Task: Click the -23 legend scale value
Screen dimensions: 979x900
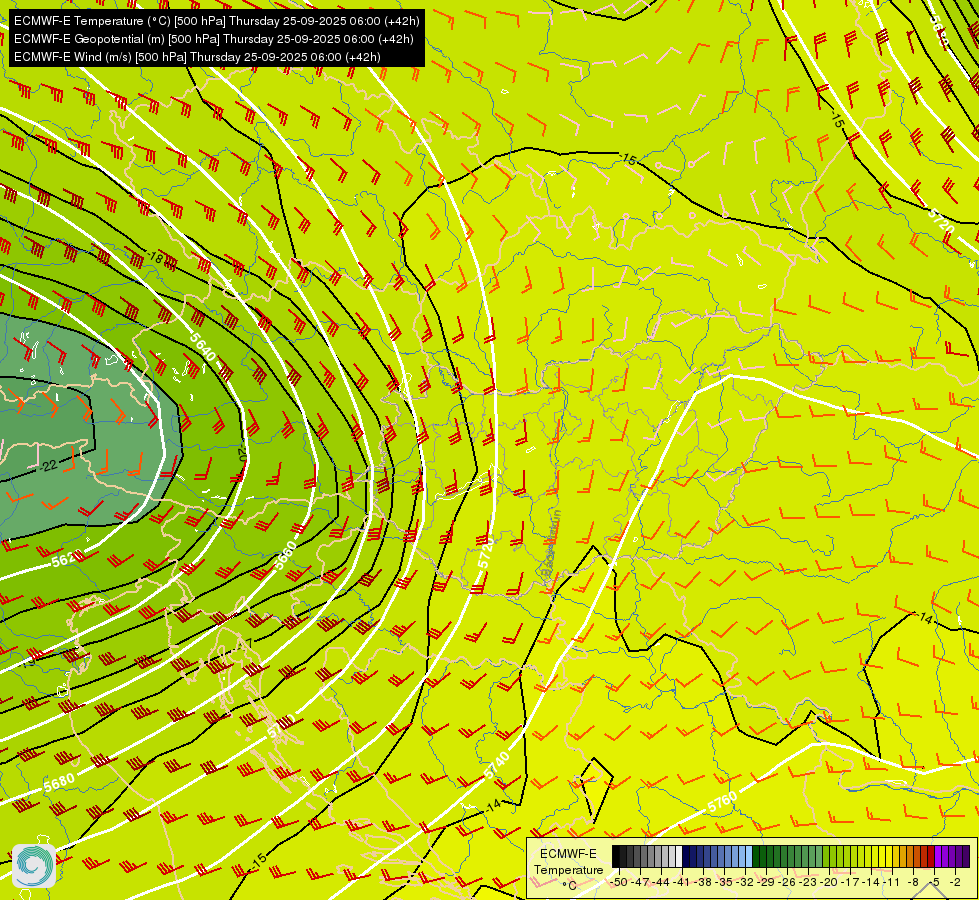Action: 809,882
